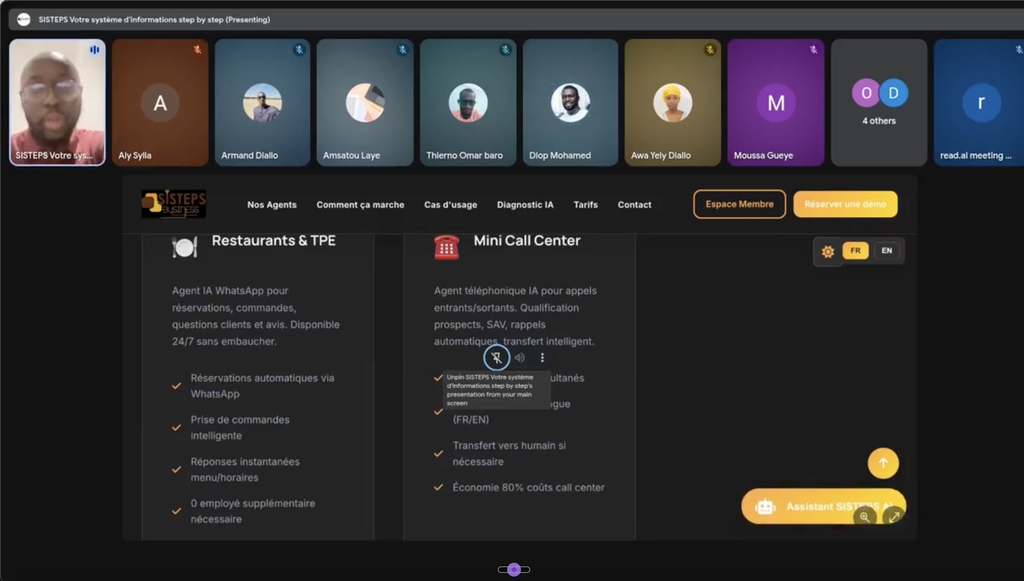Viewport: 1024px width, 581px height.
Task: Click the Espace Membre button
Action: click(738, 204)
